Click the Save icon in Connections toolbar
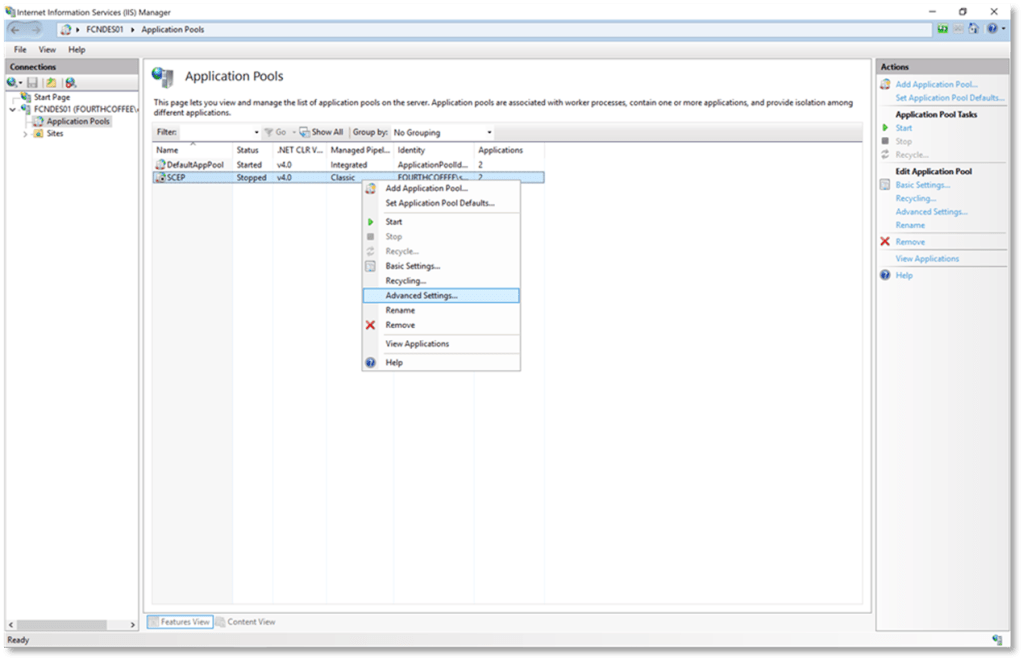1023x660 pixels. 32,83
